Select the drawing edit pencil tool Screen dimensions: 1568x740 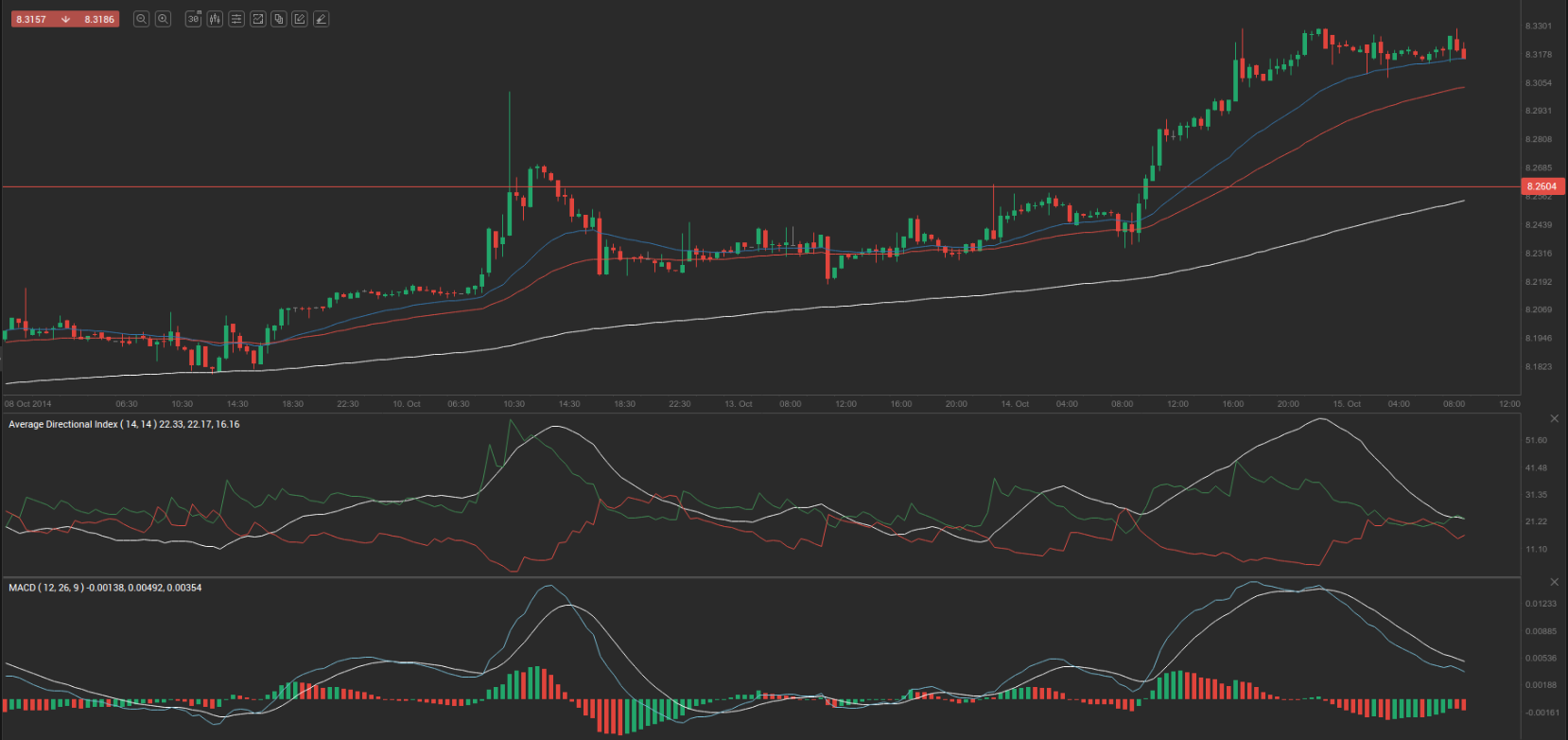pyautogui.click(x=300, y=19)
